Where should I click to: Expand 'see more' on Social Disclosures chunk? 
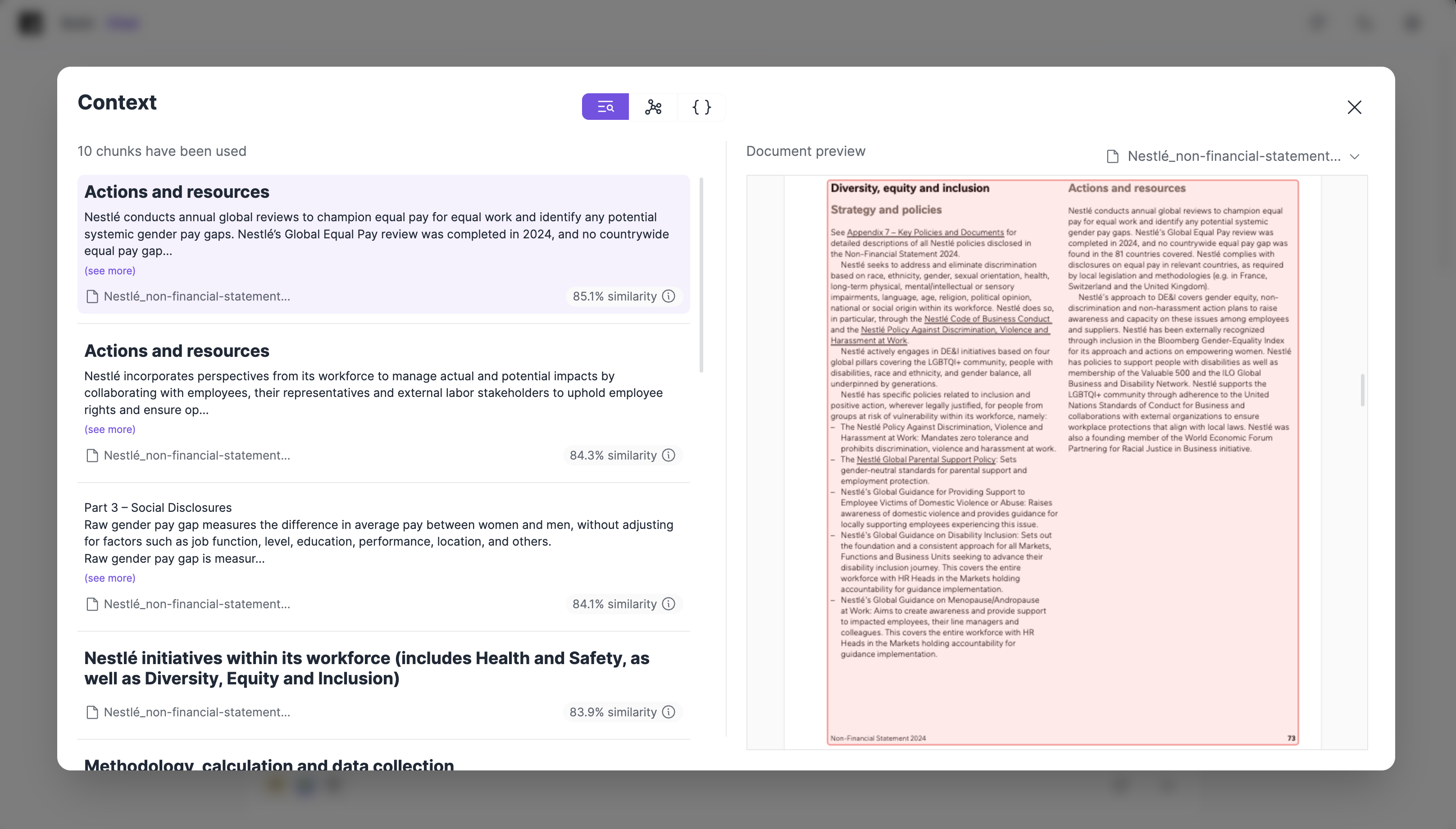(x=110, y=578)
